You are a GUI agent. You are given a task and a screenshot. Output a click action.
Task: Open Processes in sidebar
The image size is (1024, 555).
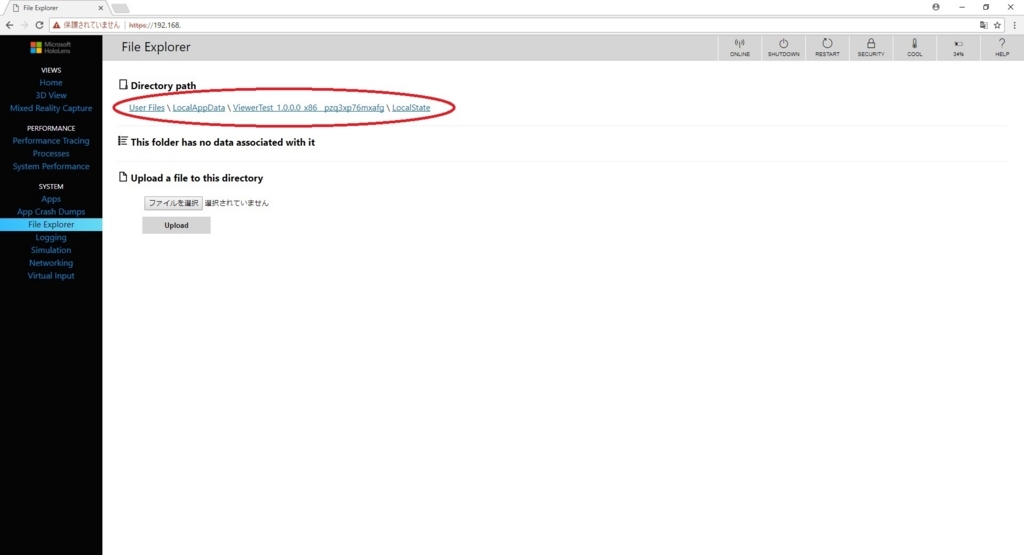click(x=51, y=153)
